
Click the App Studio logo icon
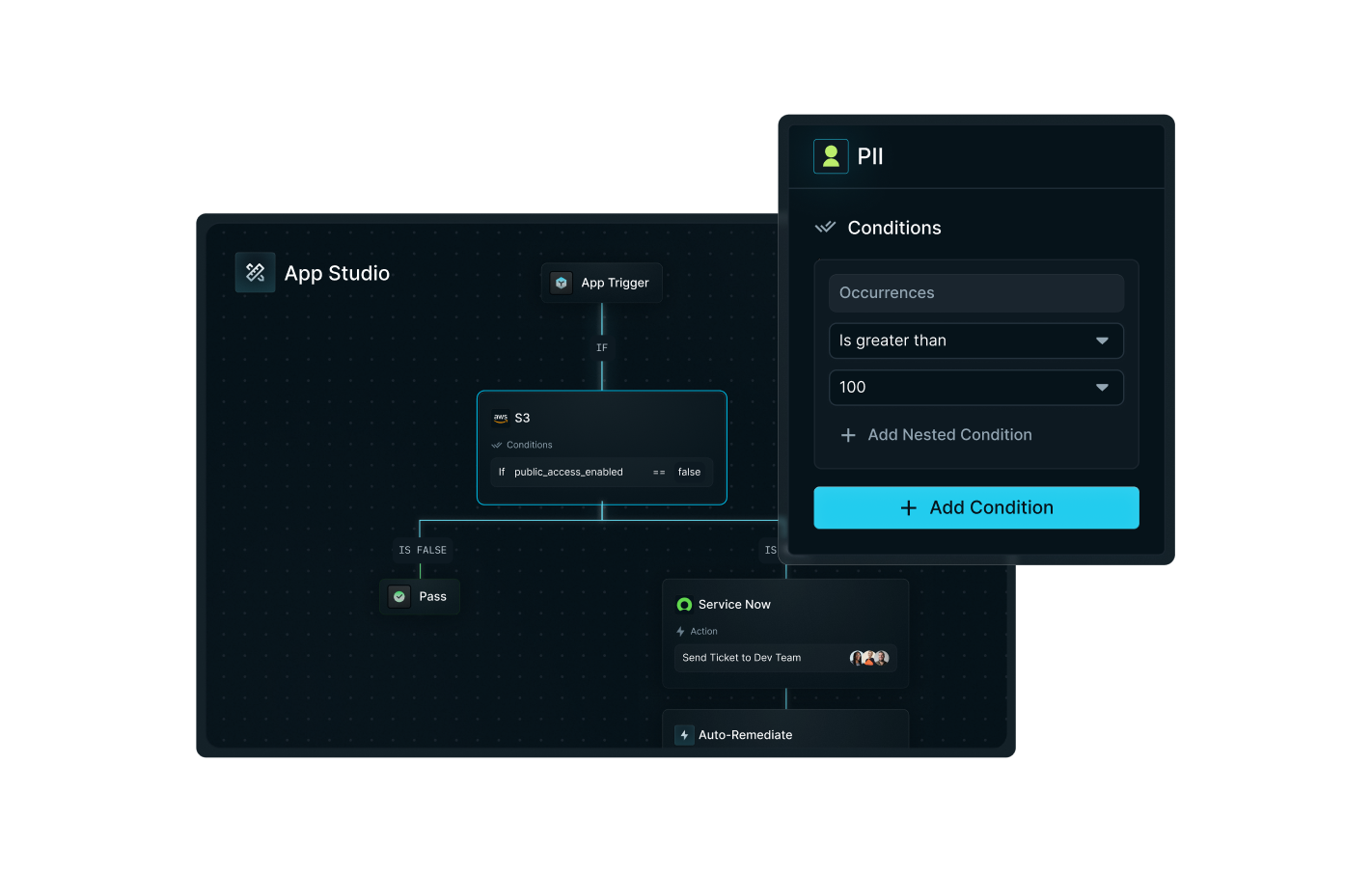coord(255,272)
